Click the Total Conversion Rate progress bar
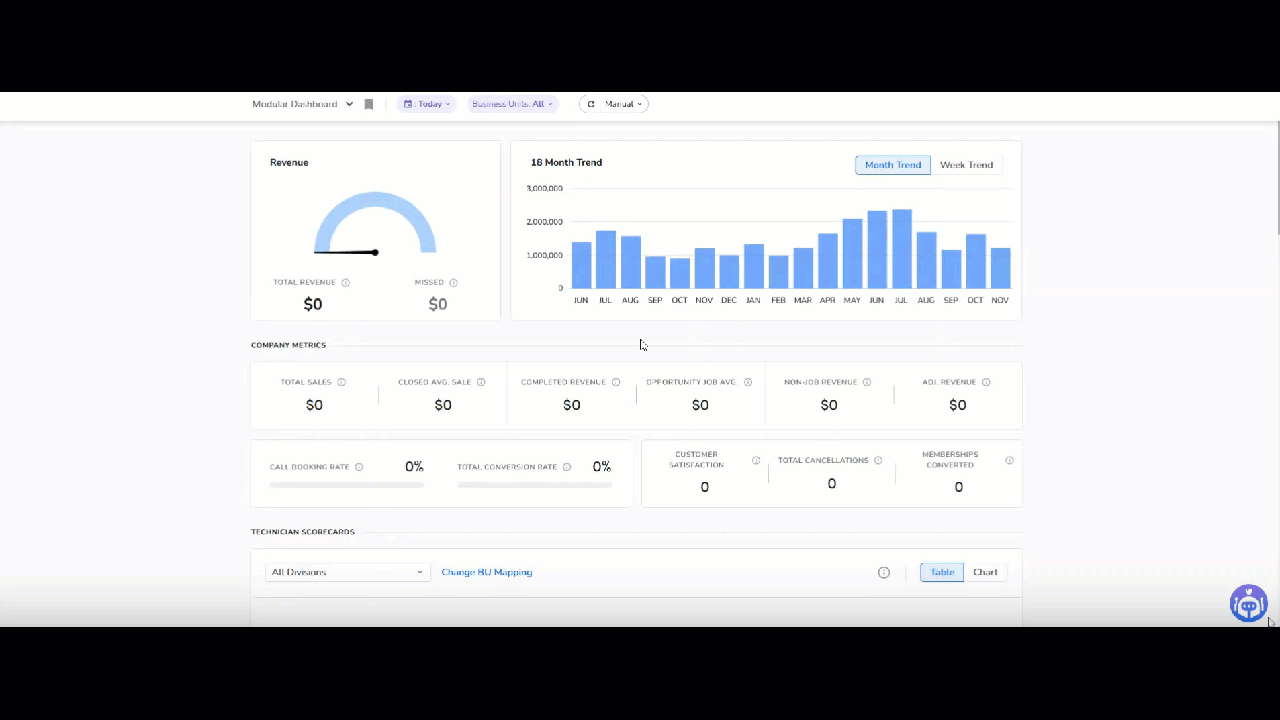 [x=535, y=485]
